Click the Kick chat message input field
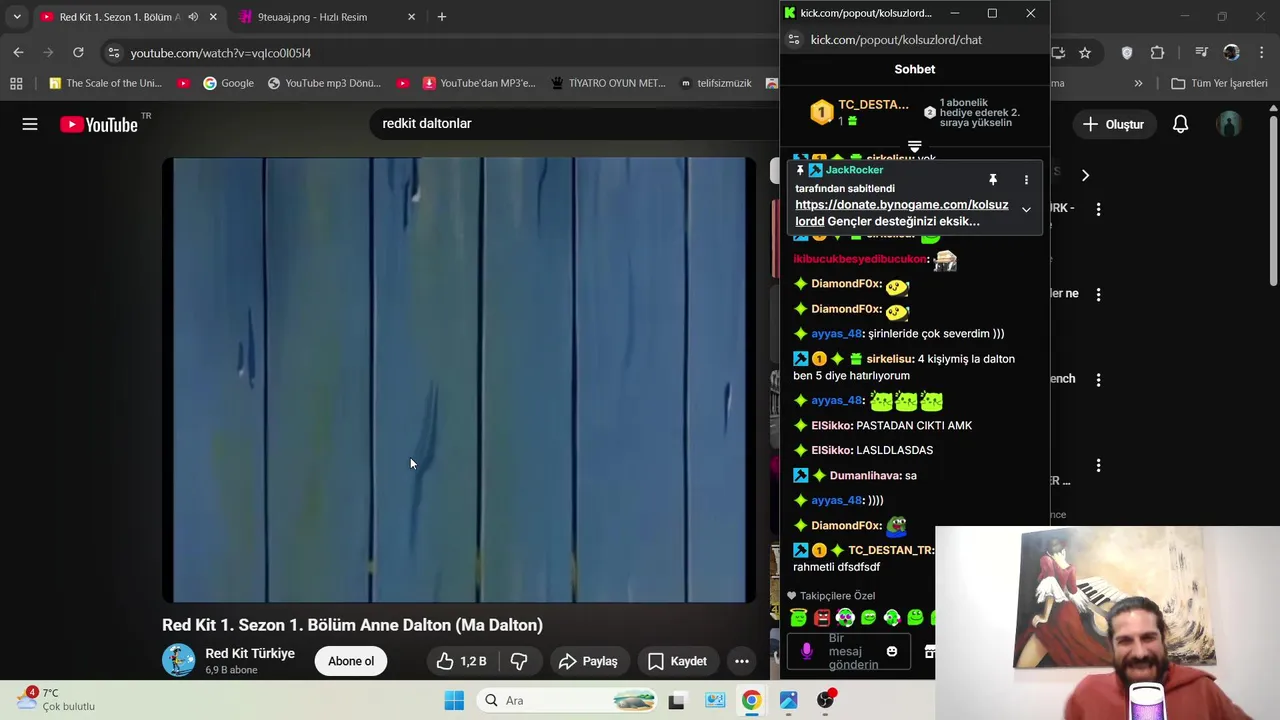 pyautogui.click(x=852, y=651)
